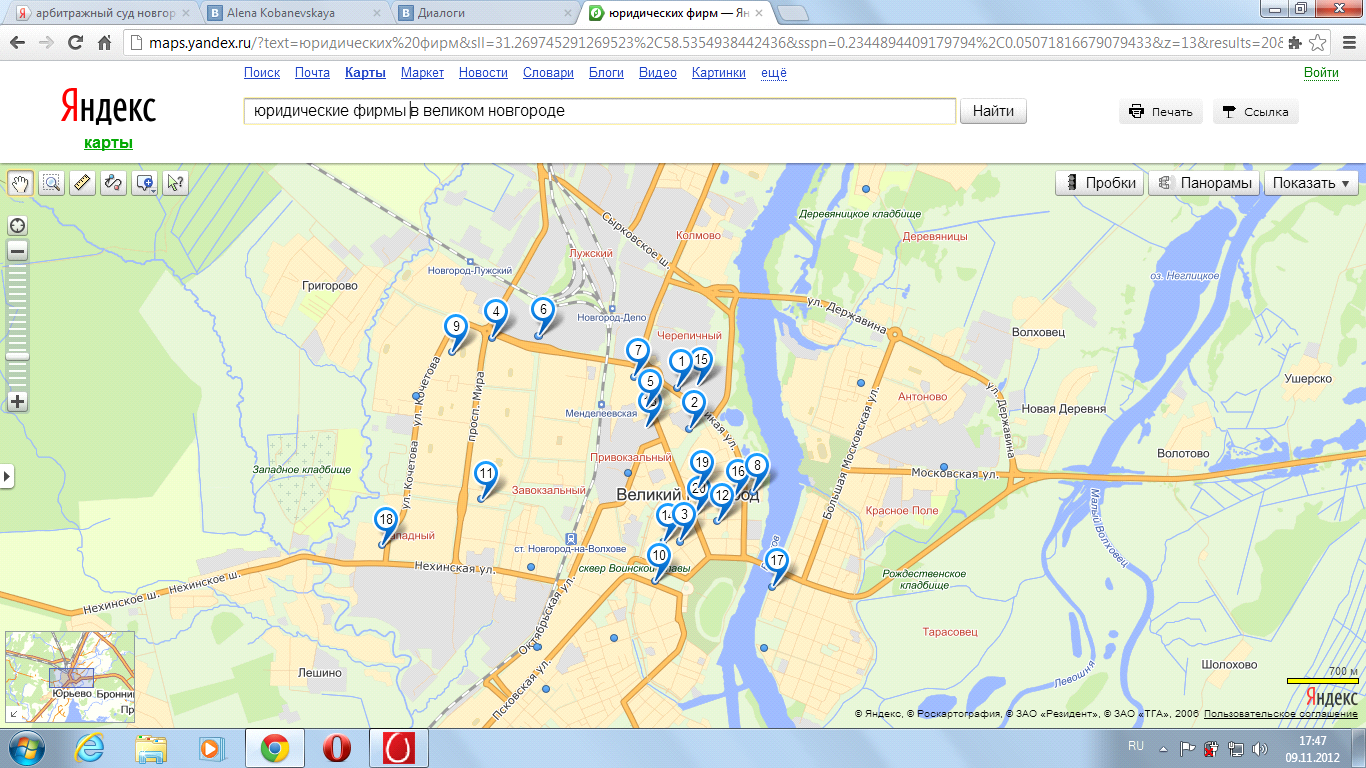Expand the left side panel arrow
Screen dimensions: 1366x768
click(7, 477)
